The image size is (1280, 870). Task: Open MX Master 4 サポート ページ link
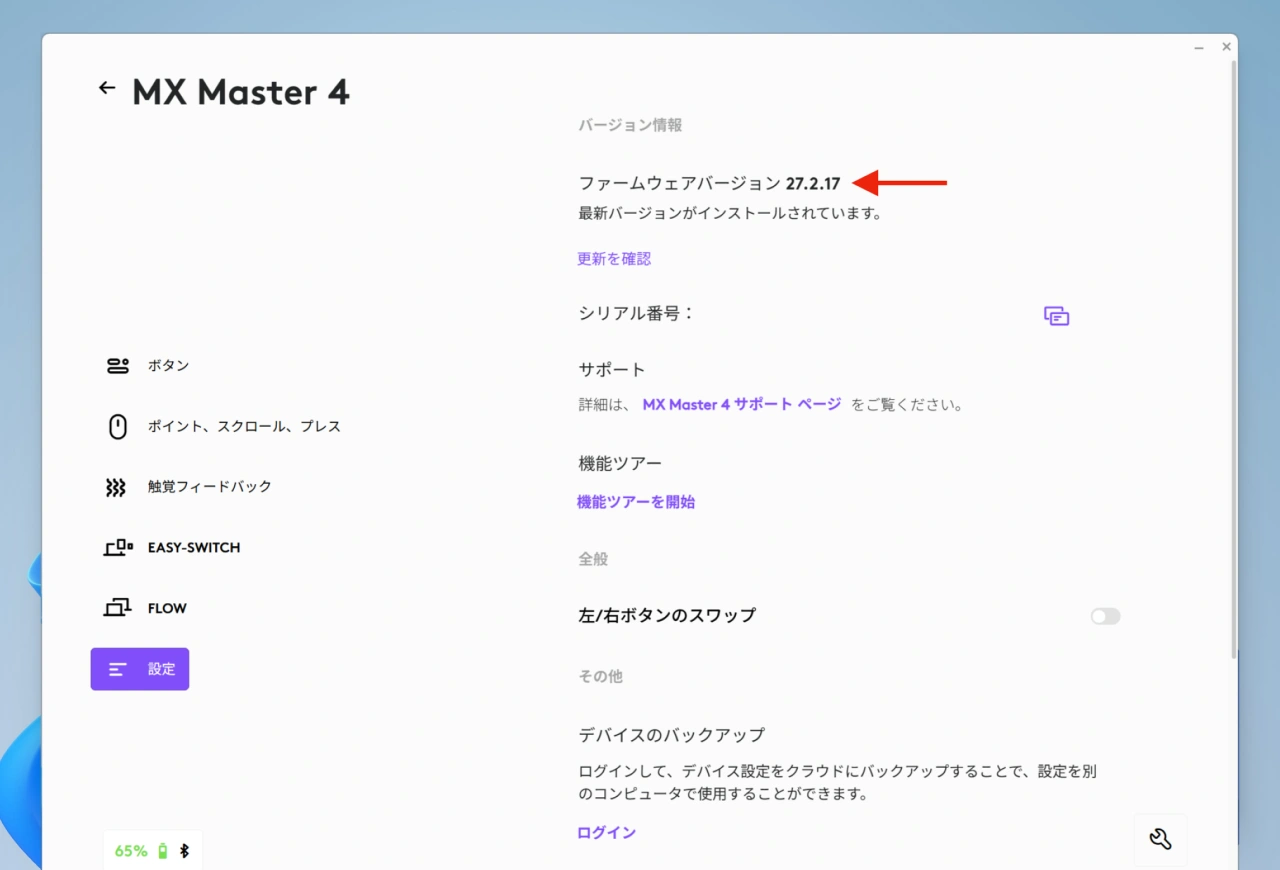(x=741, y=405)
